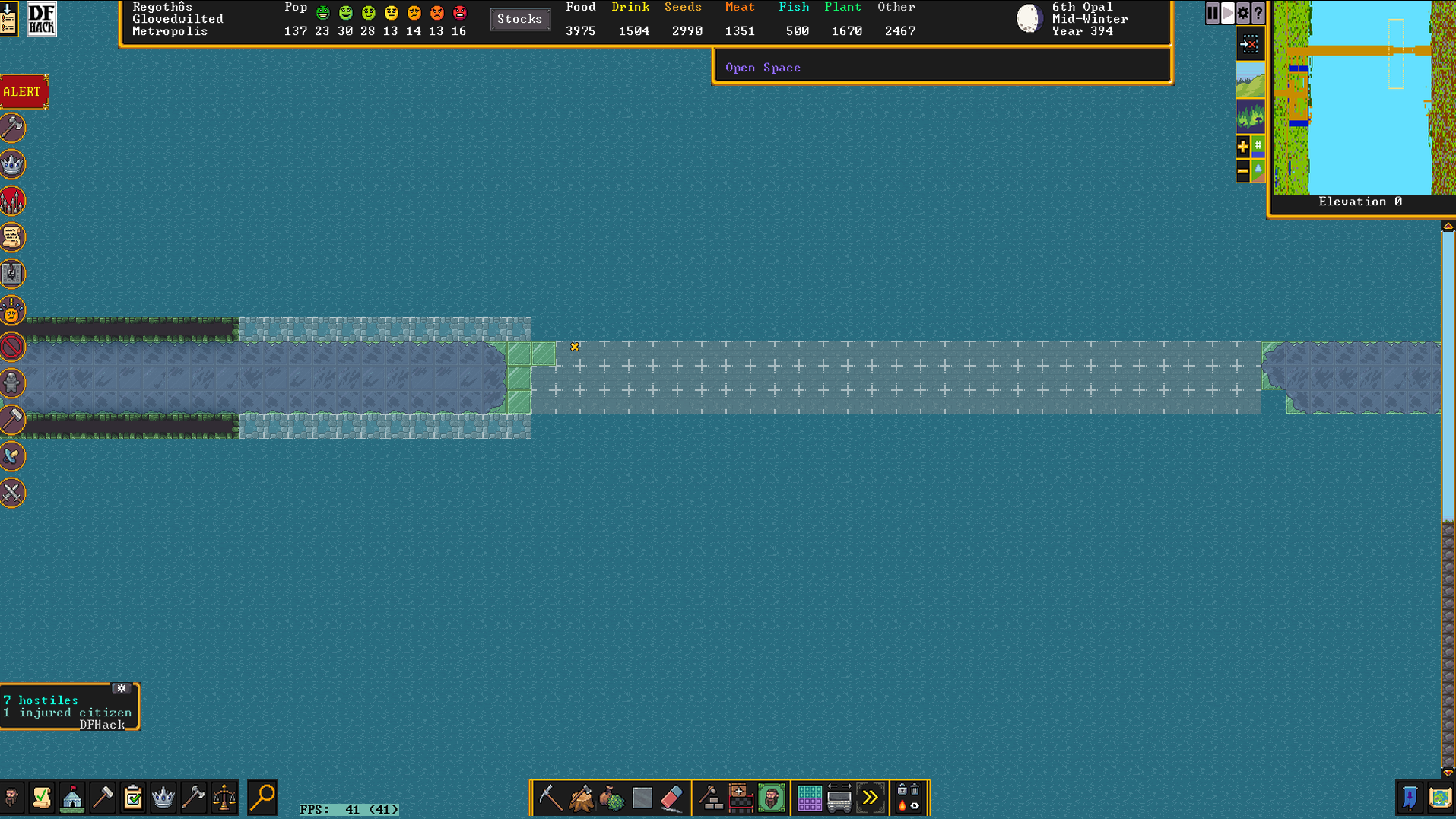Image resolution: width=1456 pixels, height=819 pixels.
Task: Open the world map icon
Action: 1441,798
